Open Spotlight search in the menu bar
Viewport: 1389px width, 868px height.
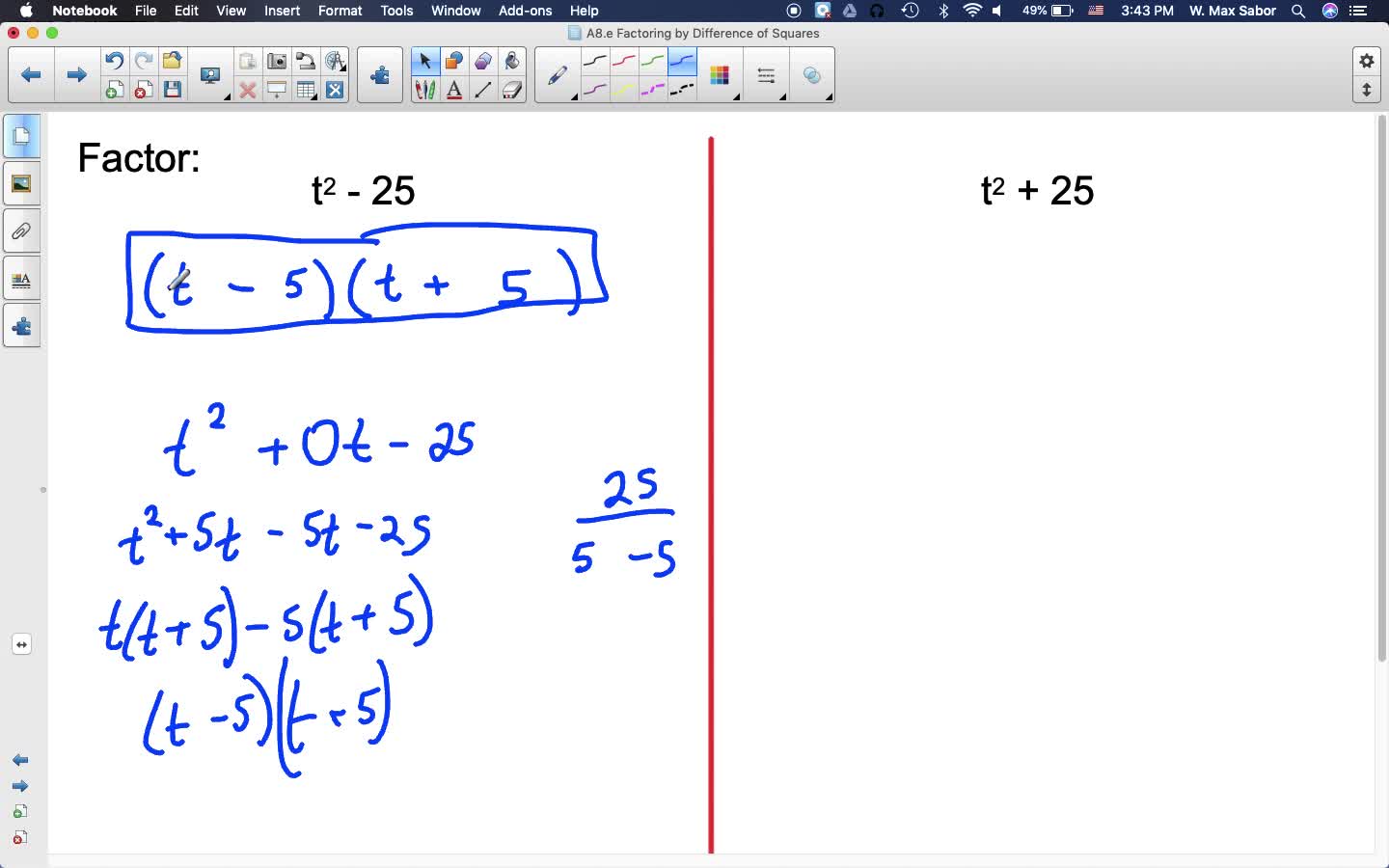click(x=1298, y=11)
